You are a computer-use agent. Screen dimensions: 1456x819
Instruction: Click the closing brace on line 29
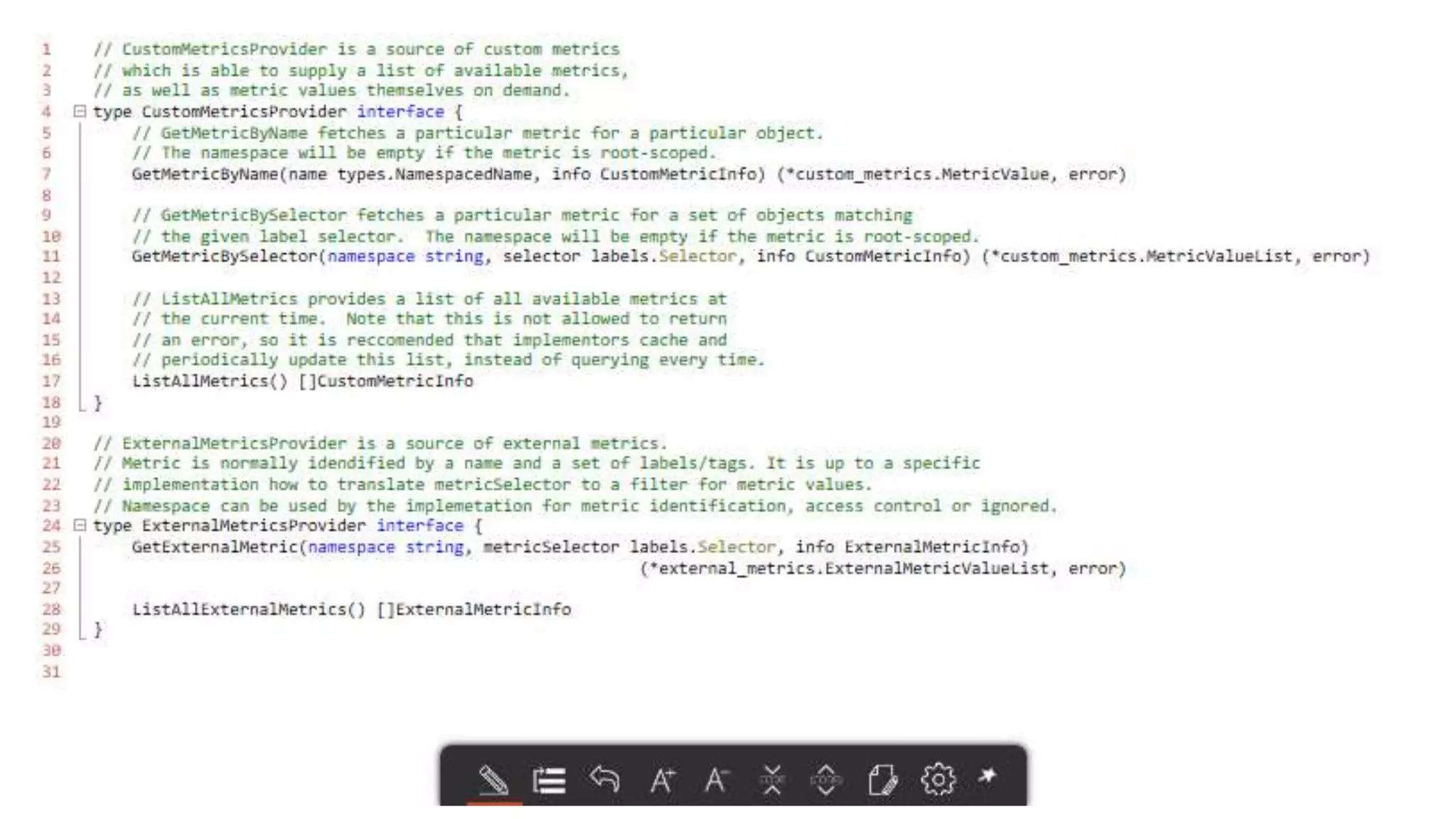pyautogui.click(x=98, y=630)
